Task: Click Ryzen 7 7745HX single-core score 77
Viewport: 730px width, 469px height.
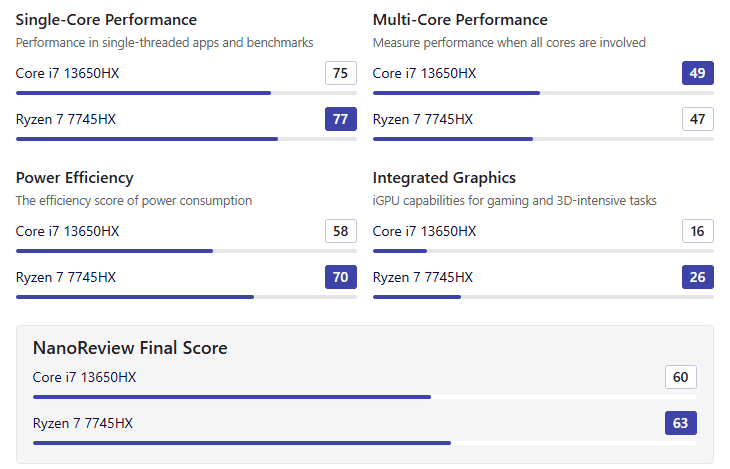Action: 340,120
